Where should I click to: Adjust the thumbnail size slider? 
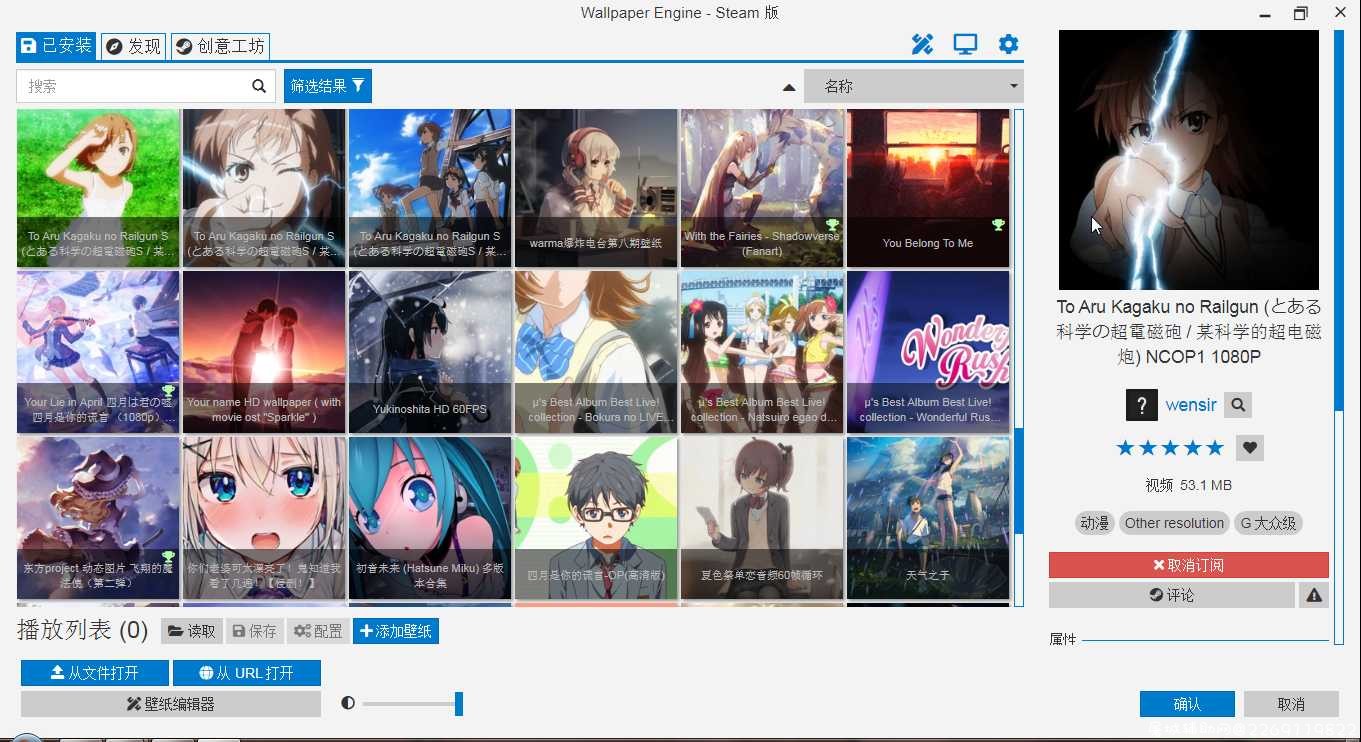coord(411,704)
